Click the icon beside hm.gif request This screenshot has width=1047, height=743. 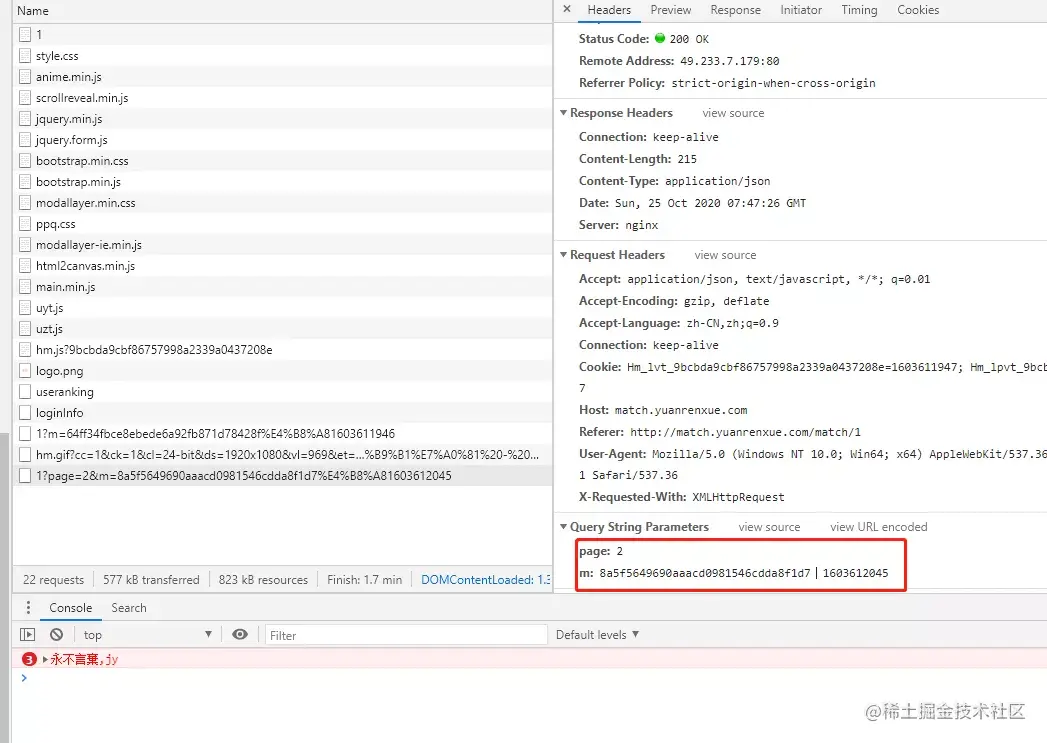(25, 455)
